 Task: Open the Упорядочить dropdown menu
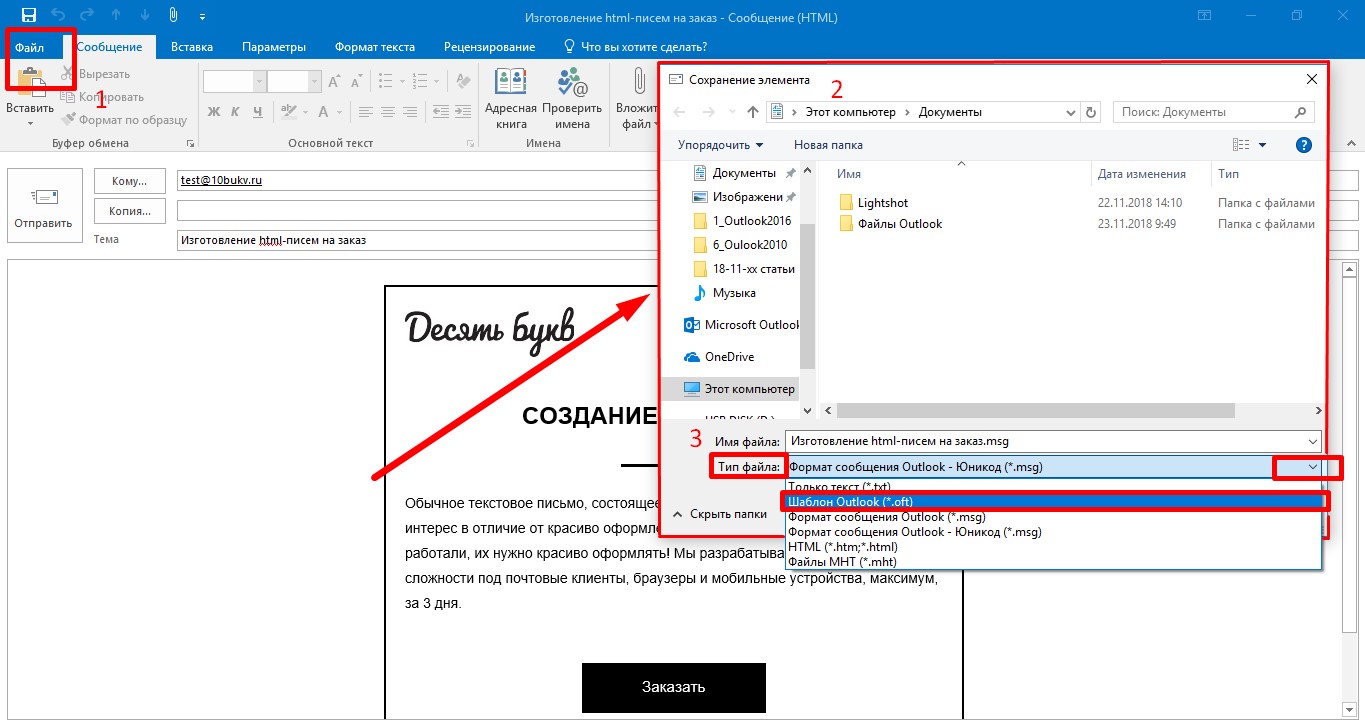[720, 145]
